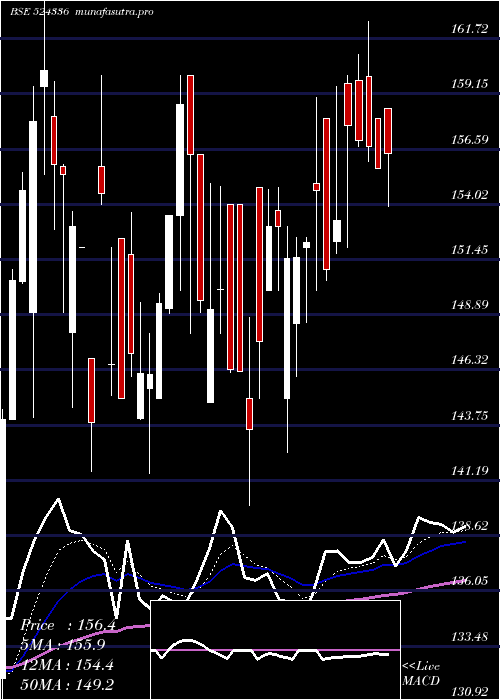The width and height of the screenshot is (500, 700).
Task: Click the 161.72 price axis label
Action: 469,29
